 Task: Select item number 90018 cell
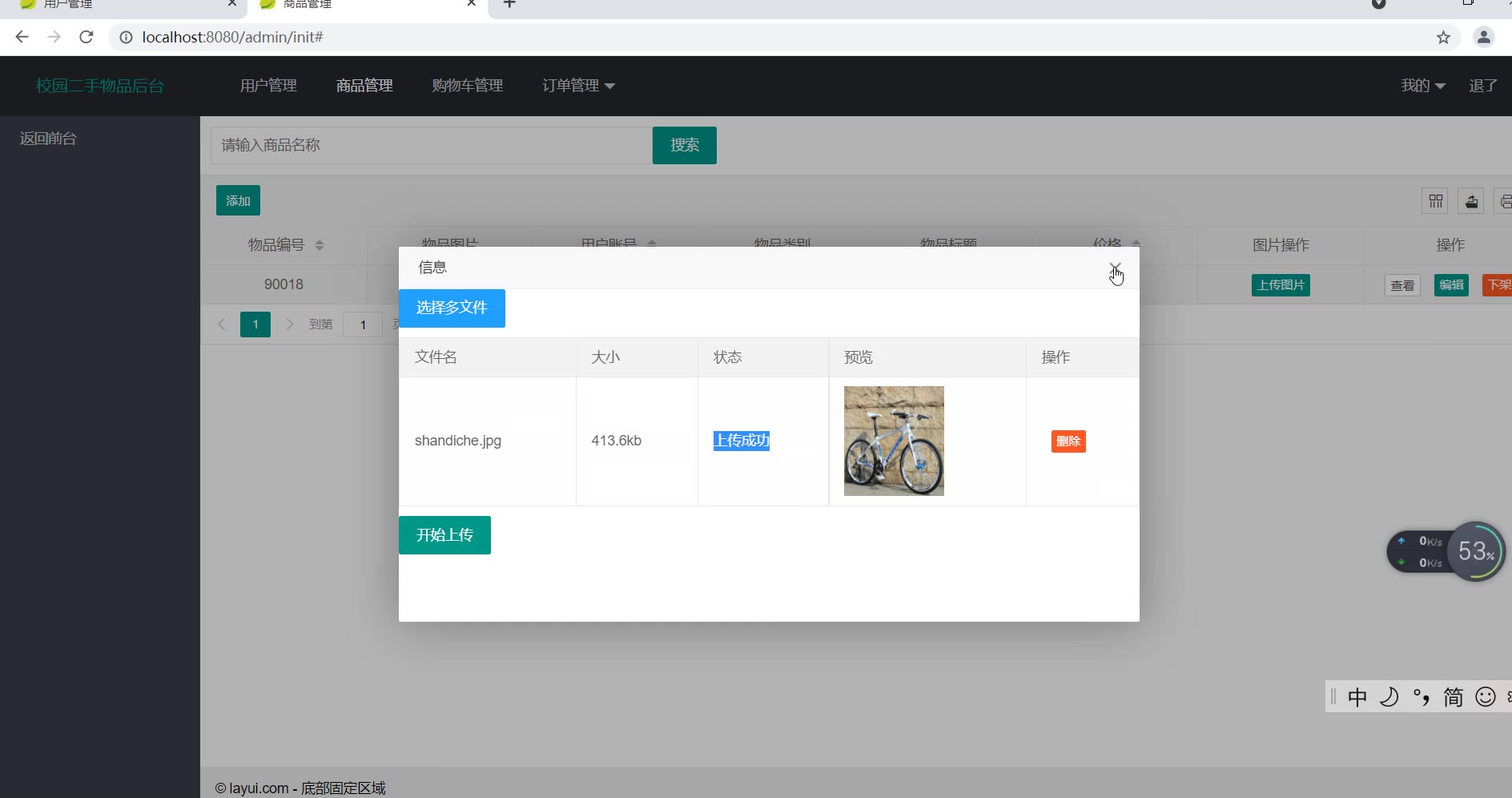283,284
